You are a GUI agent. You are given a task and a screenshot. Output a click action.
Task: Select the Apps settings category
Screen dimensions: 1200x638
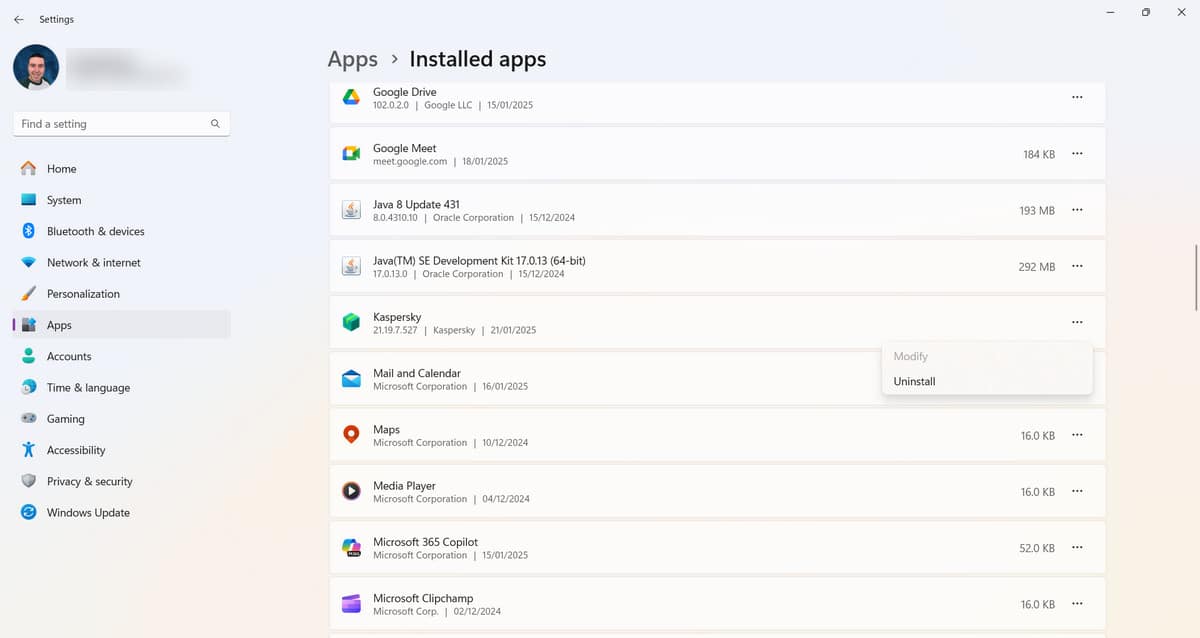click(x=121, y=325)
